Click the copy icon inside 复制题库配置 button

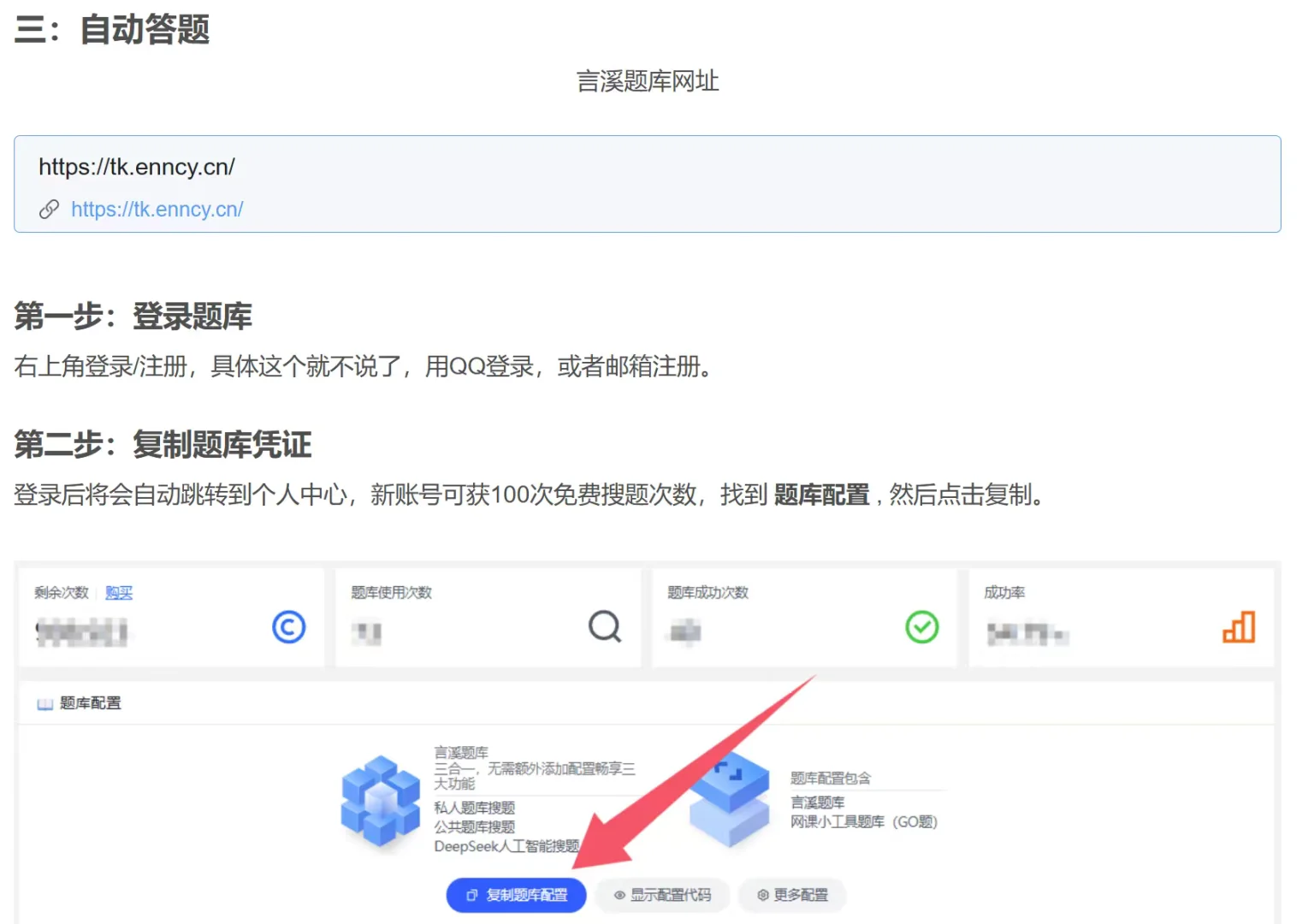click(470, 895)
